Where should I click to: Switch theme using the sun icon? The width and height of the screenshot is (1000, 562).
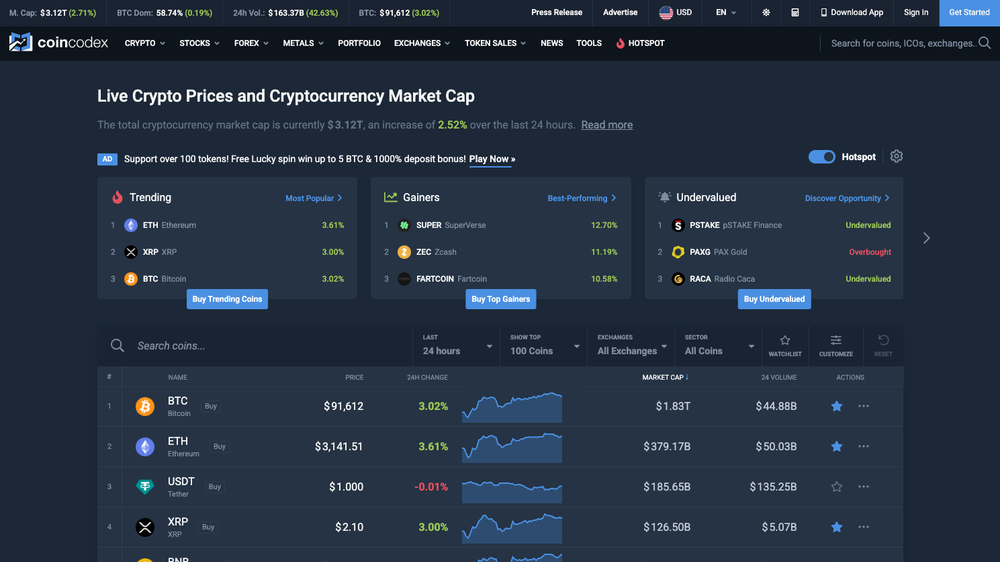coord(766,12)
